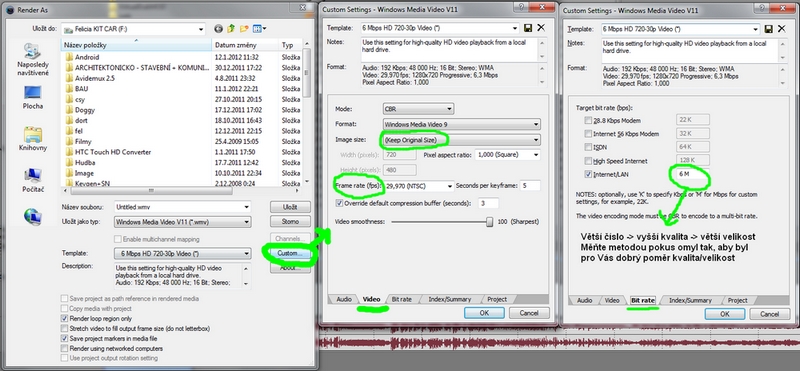Open Počítač computer sidebar icon
Screen dimensions: 800x371
(33, 181)
